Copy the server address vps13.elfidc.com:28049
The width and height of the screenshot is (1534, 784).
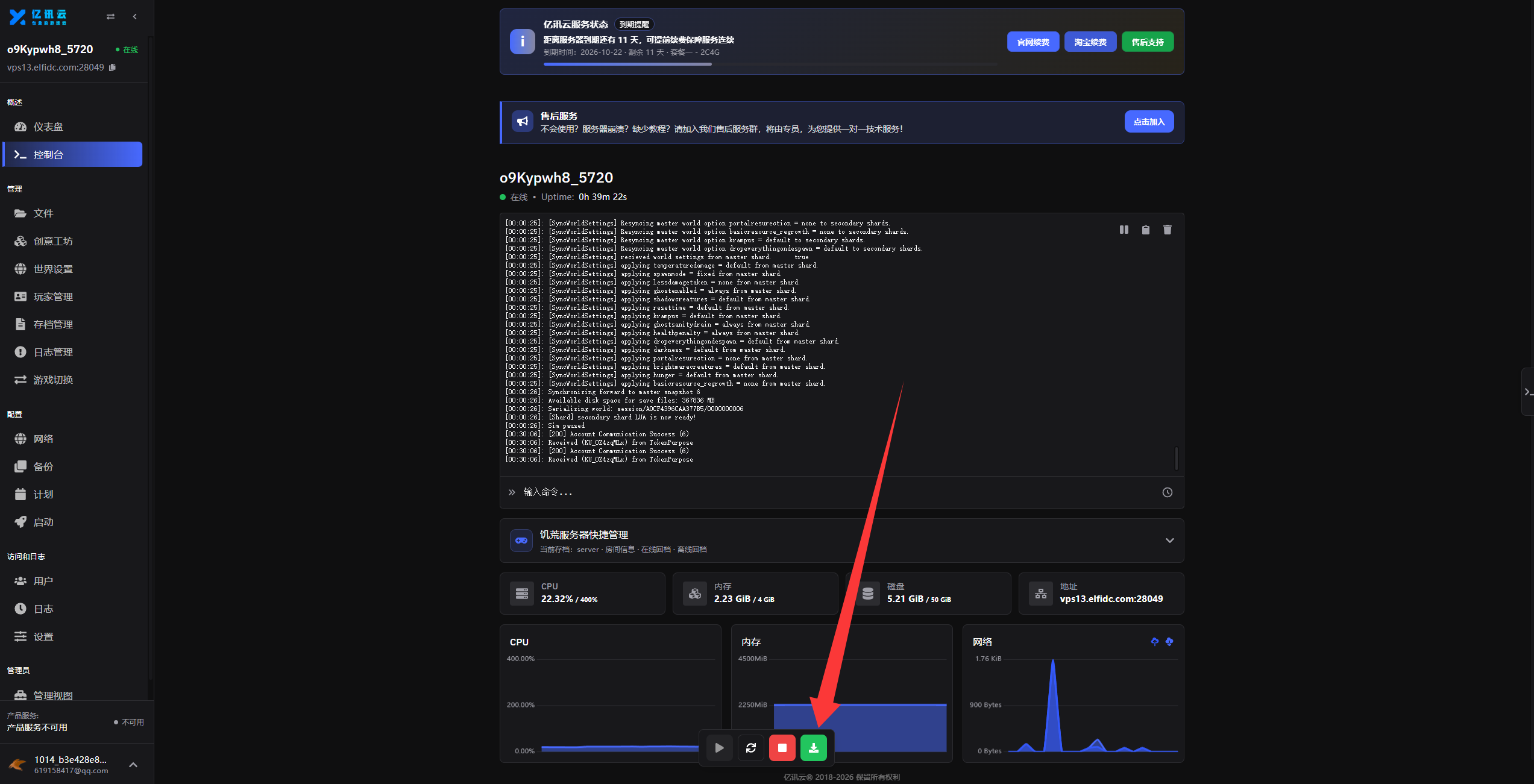tap(112, 67)
